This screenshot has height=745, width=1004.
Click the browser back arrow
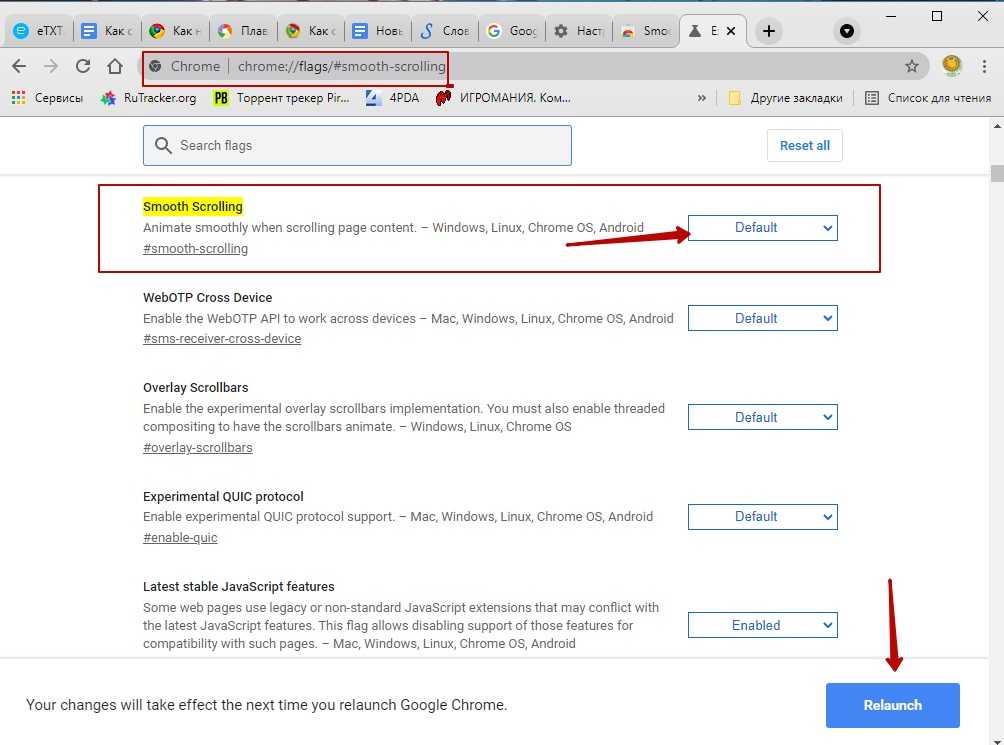(x=18, y=66)
